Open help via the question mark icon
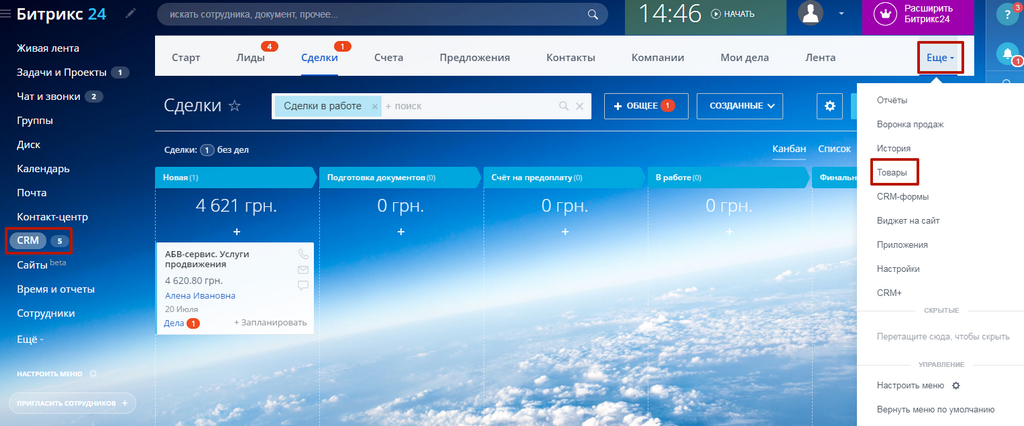The image size is (1024, 426). click(x=1007, y=16)
